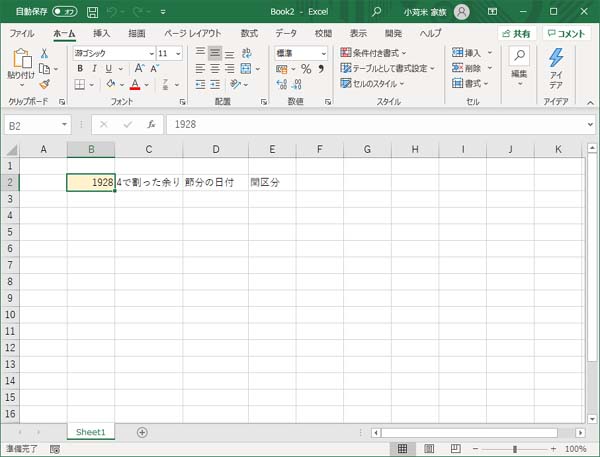
Task: Click the search magnifier in title bar
Action: pos(377,12)
